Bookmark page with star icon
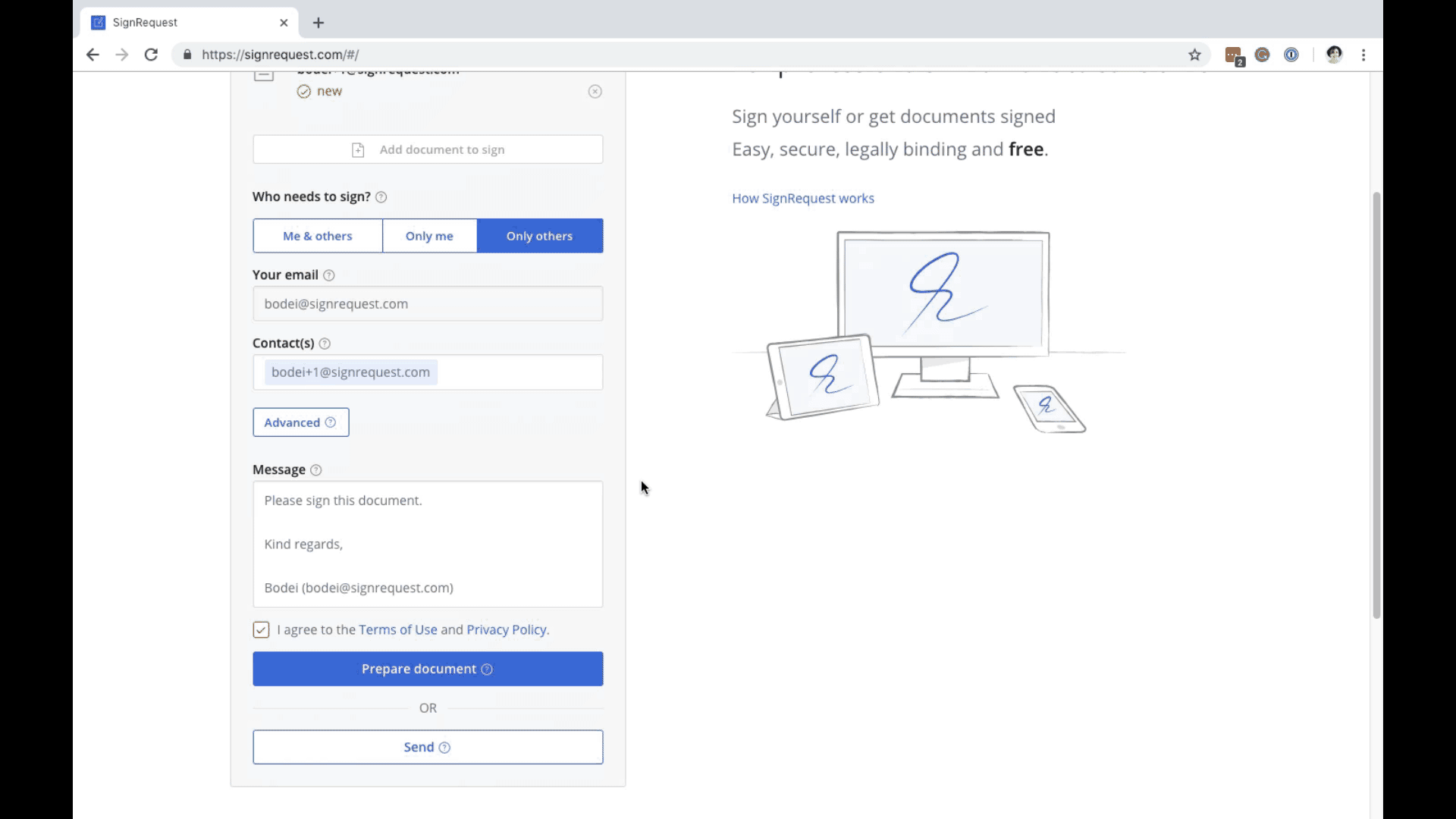 (x=1195, y=55)
